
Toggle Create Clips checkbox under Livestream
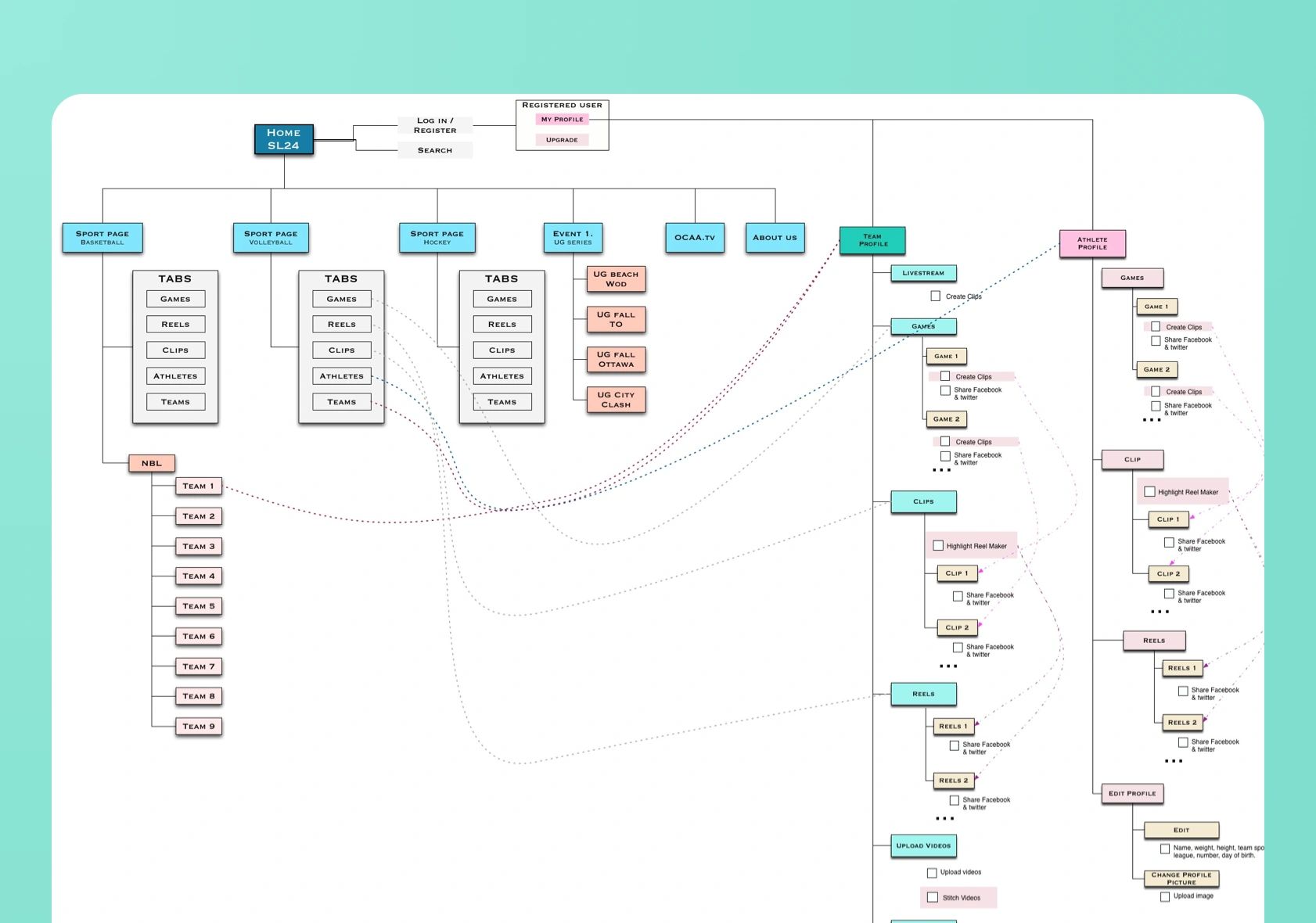[x=936, y=296]
